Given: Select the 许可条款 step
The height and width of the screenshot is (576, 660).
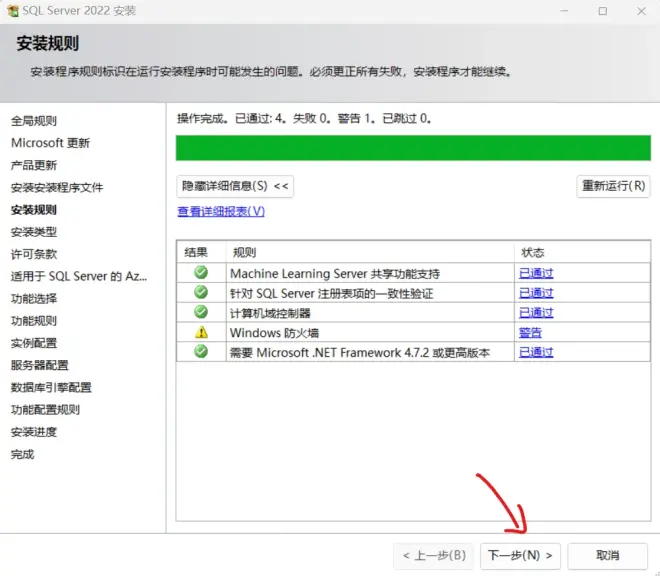Looking at the screenshot, I should click(x=34, y=254).
